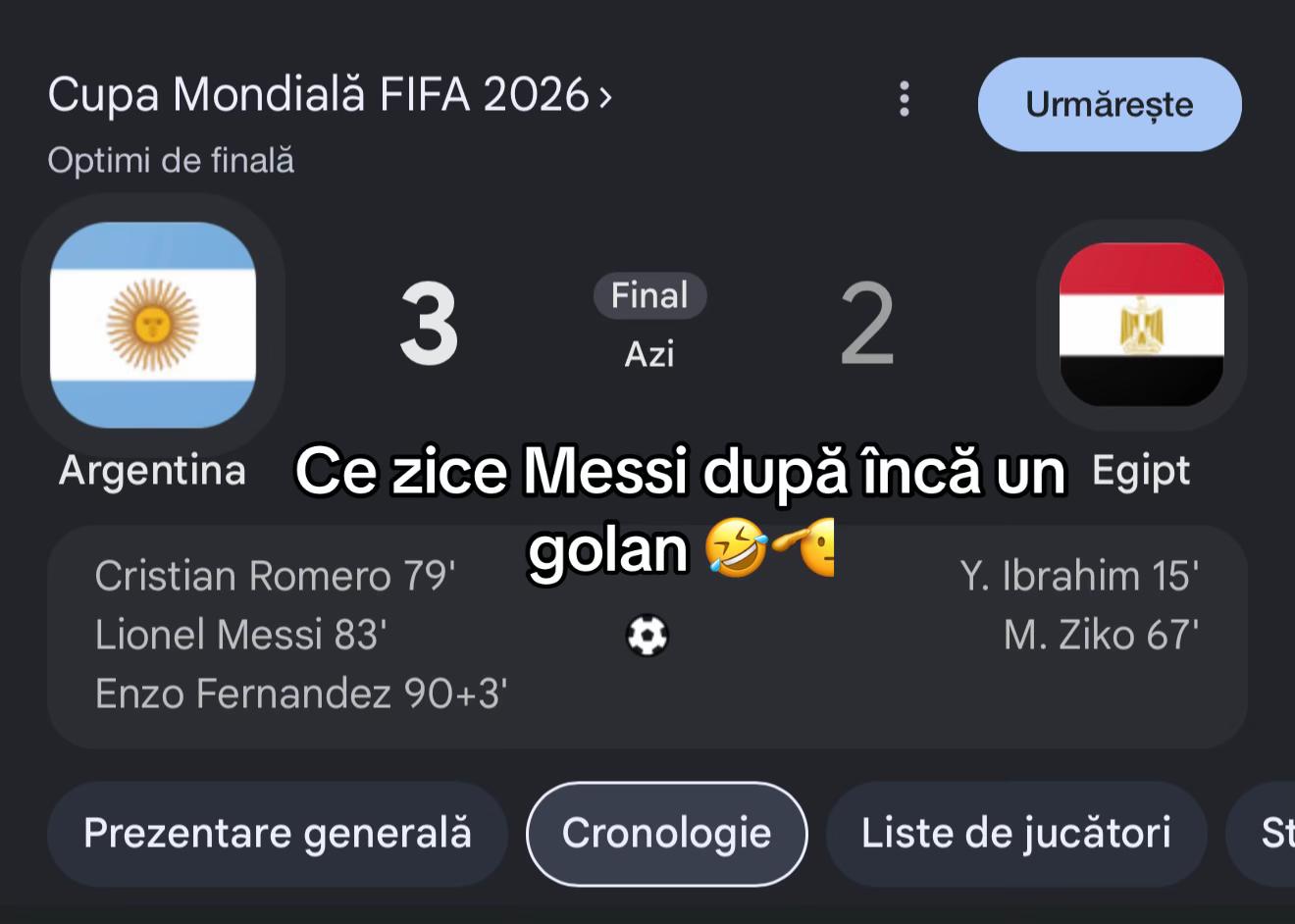The image size is (1295, 924).
Task: Tap the Urmărește follow button
Action: coord(1110,104)
